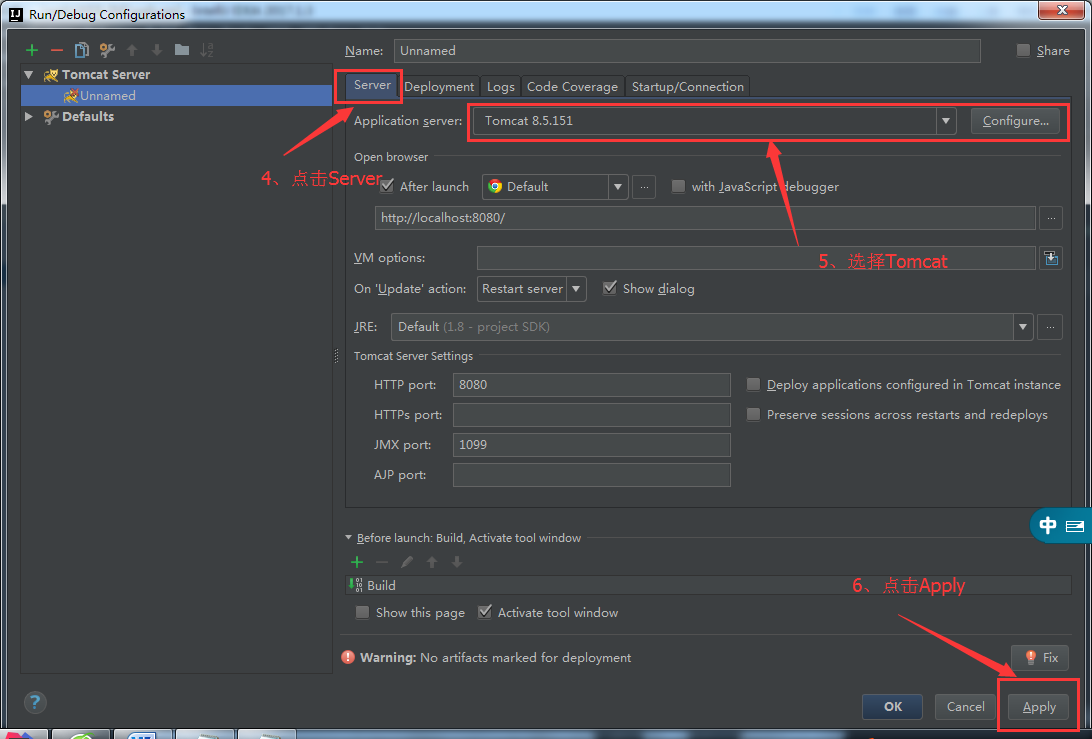Toggle Activate tool window checkbox
The image size is (1092, 739).
pyautogui.click(x=485, y=612)
